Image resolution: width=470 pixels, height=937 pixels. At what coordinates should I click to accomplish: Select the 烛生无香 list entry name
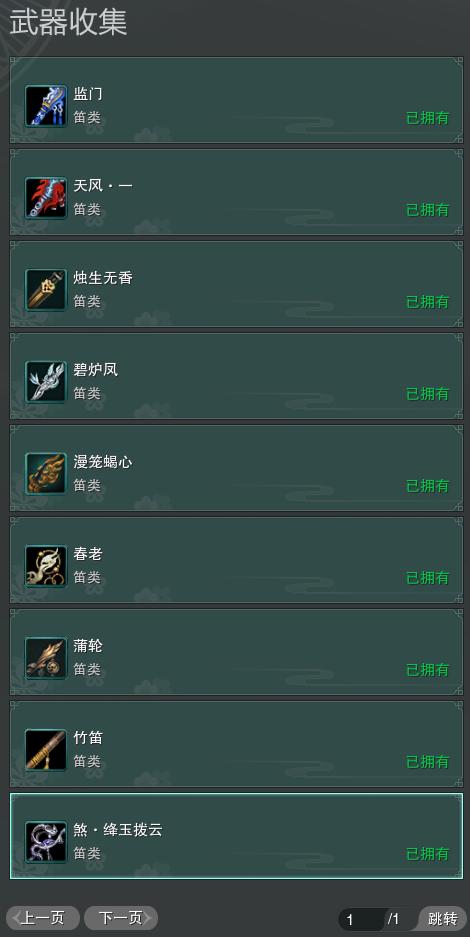(103, 278)
